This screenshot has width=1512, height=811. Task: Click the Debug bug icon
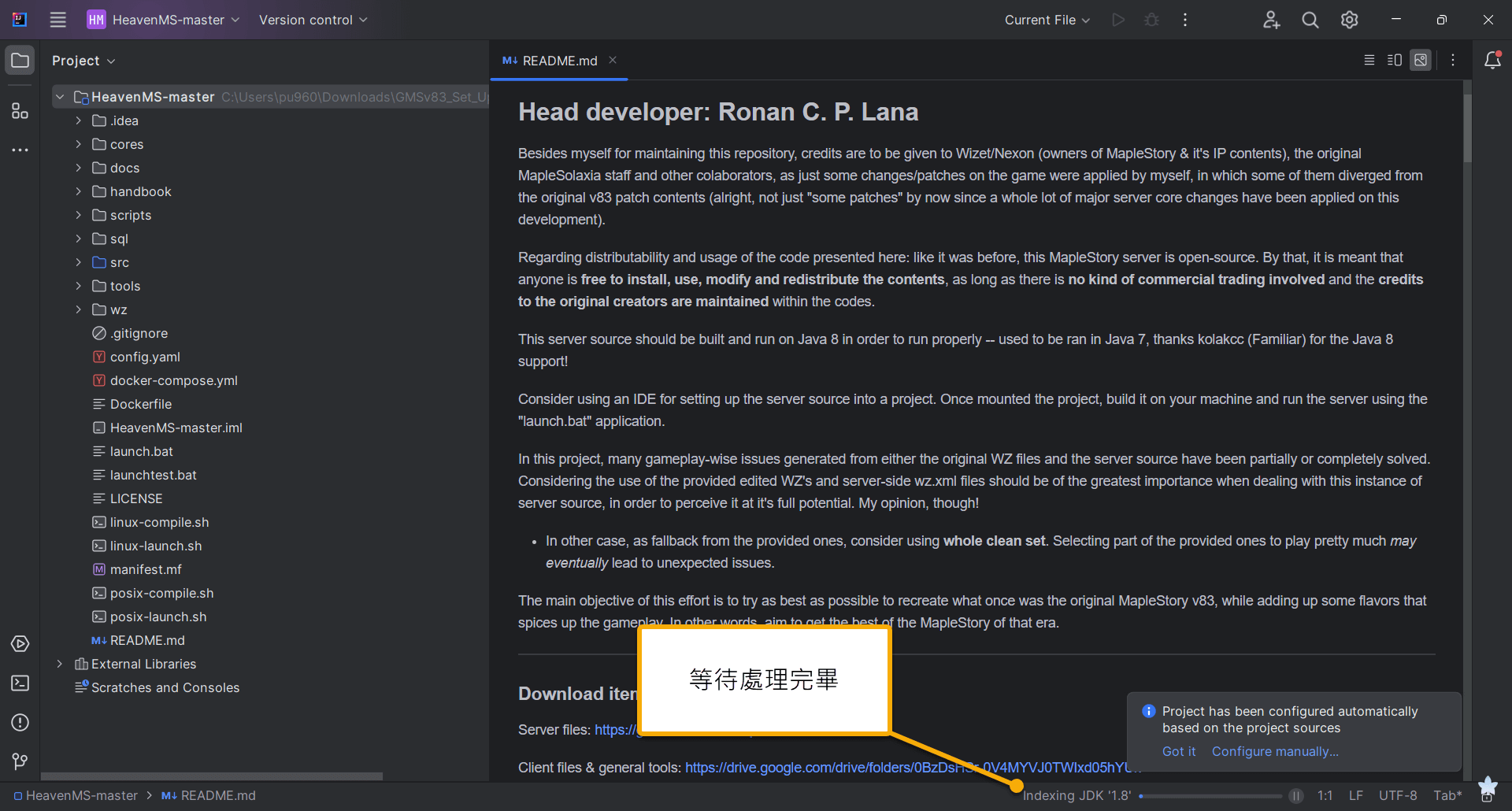1151,20
